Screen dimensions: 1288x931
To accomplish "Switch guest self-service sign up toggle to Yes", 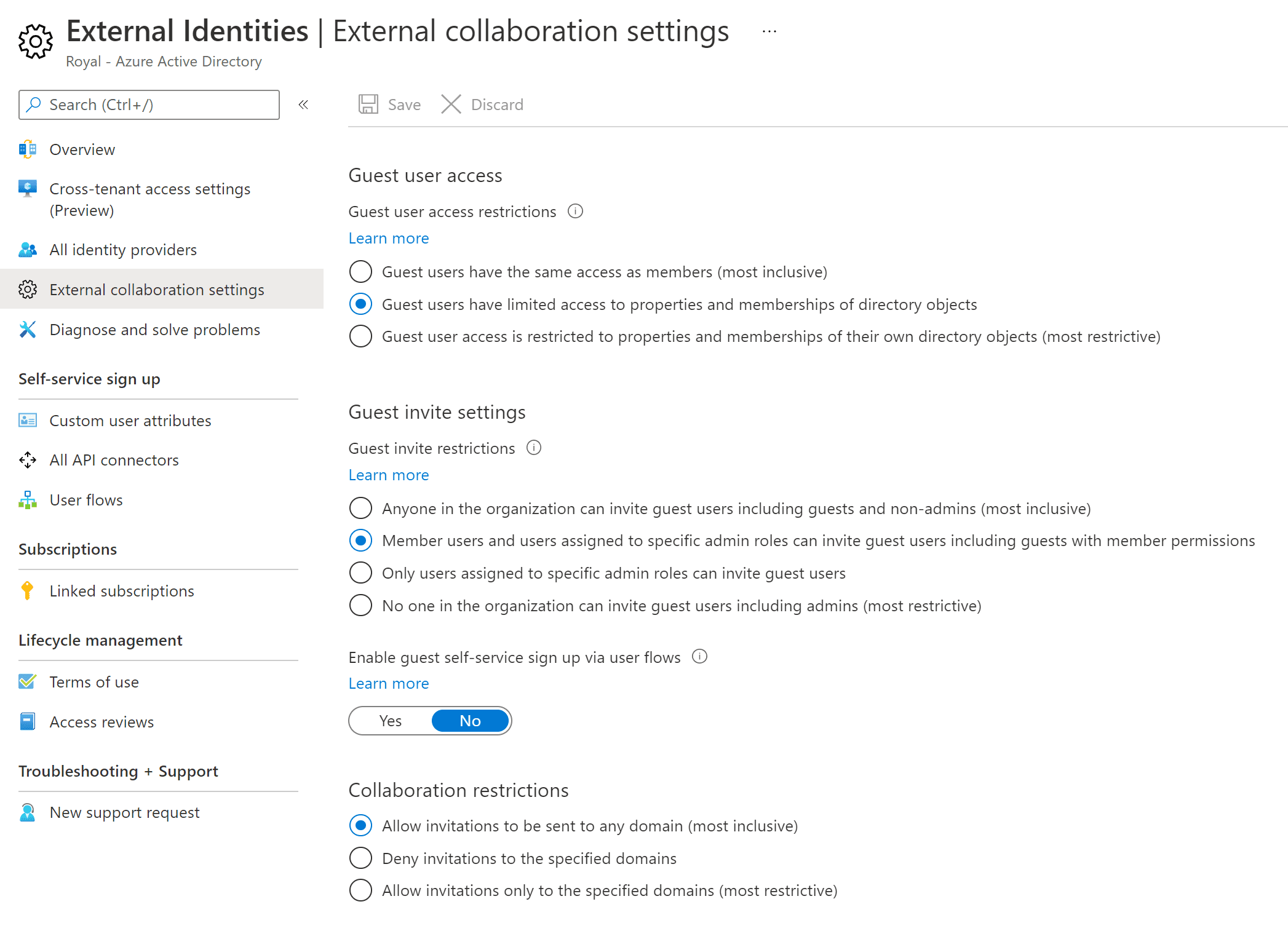I will click(391, 720).
